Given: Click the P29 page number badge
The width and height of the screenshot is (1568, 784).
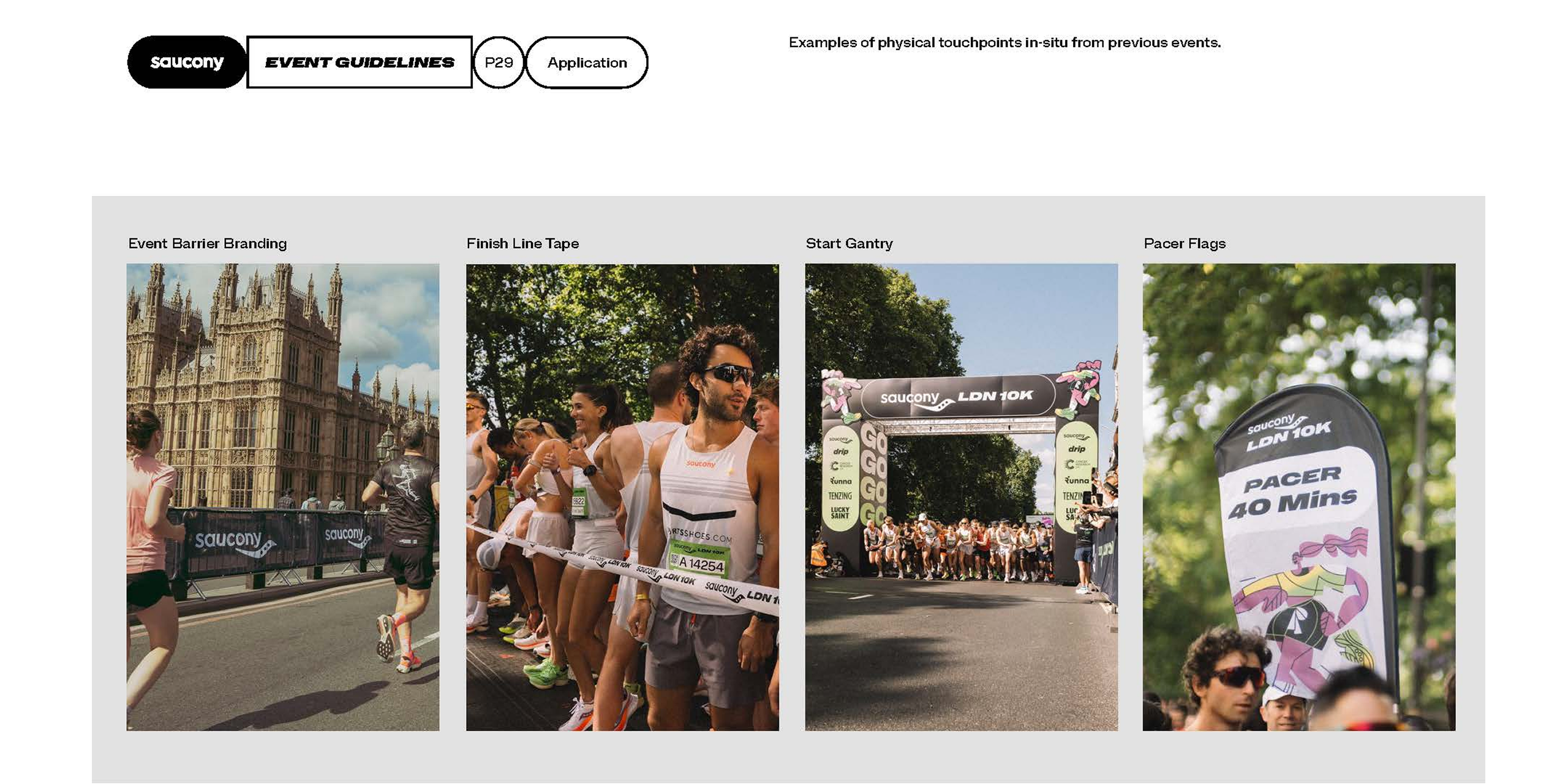Looking at the screenshot, I should click(499, 62).
